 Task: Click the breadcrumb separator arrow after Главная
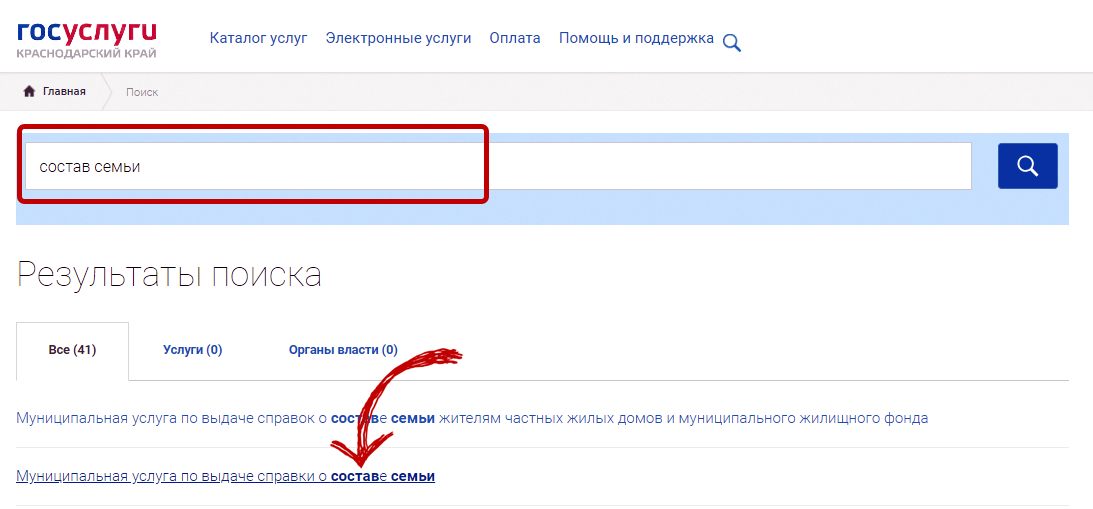point(107,92)
